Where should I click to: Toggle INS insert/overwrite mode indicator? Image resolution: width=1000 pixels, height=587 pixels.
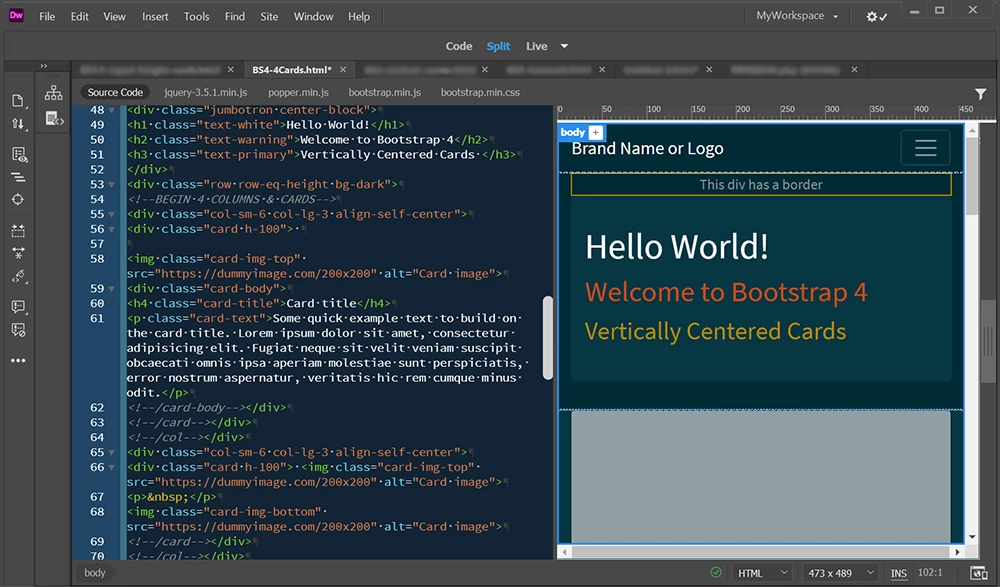(x=899, y=573)
